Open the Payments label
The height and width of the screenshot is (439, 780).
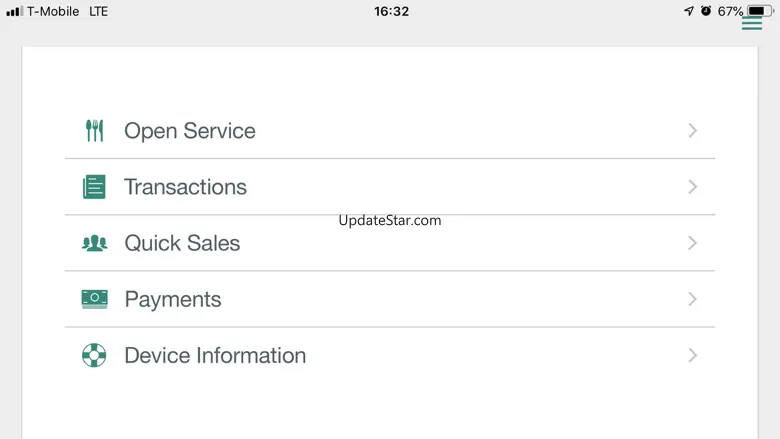pos(173,299)
